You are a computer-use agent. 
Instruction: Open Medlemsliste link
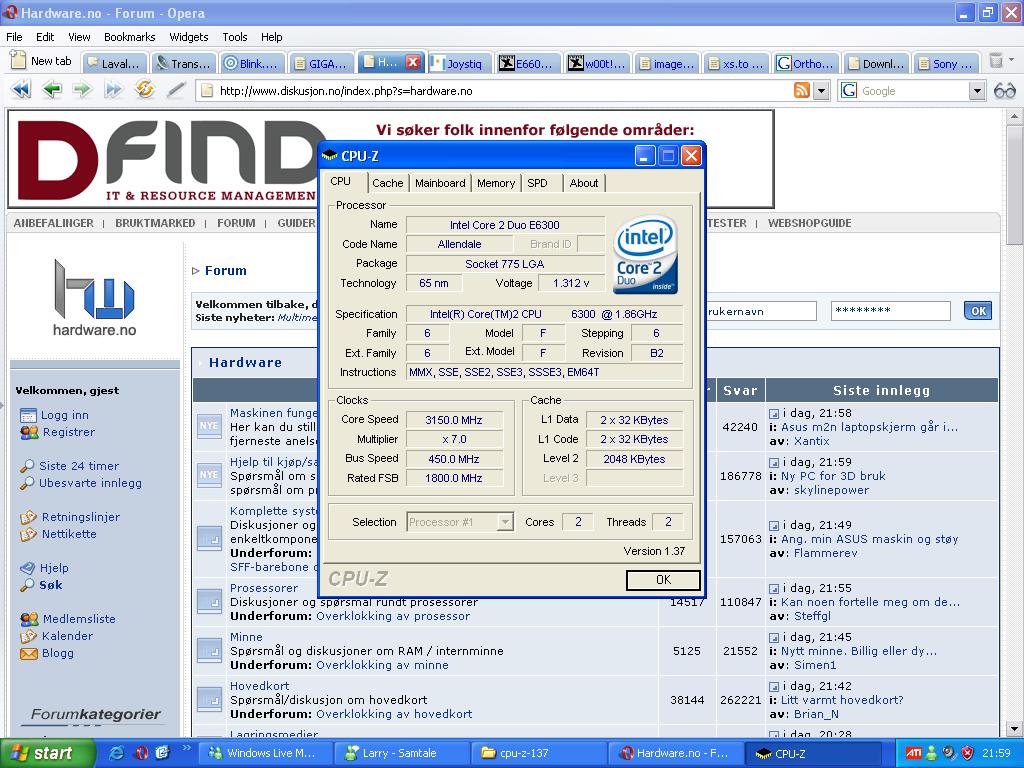79,618
